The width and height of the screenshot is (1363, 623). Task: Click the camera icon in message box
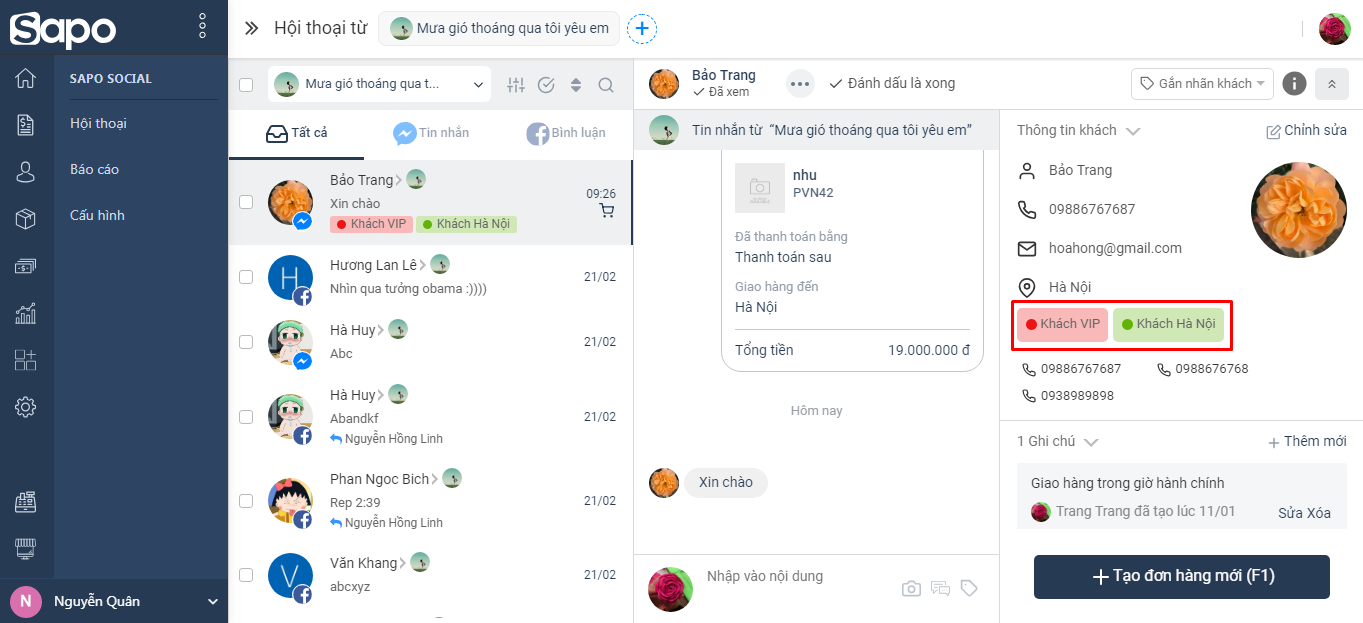coord(911,588)
